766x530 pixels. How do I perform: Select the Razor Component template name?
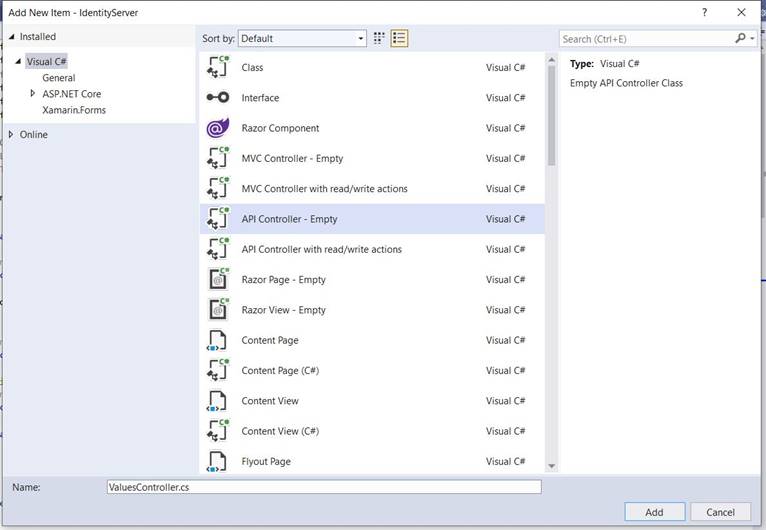280,128
